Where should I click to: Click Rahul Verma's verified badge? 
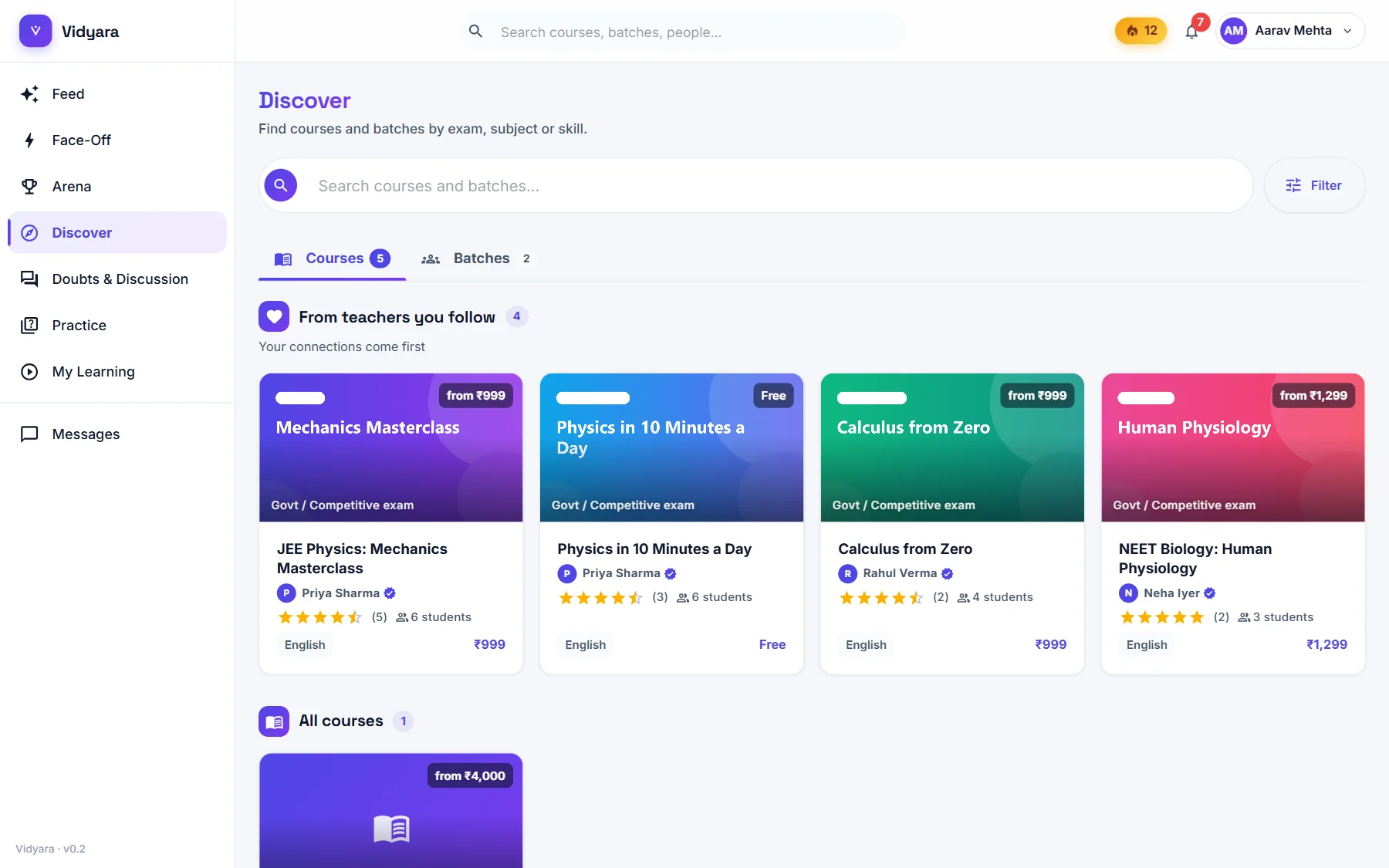(947, 573)
